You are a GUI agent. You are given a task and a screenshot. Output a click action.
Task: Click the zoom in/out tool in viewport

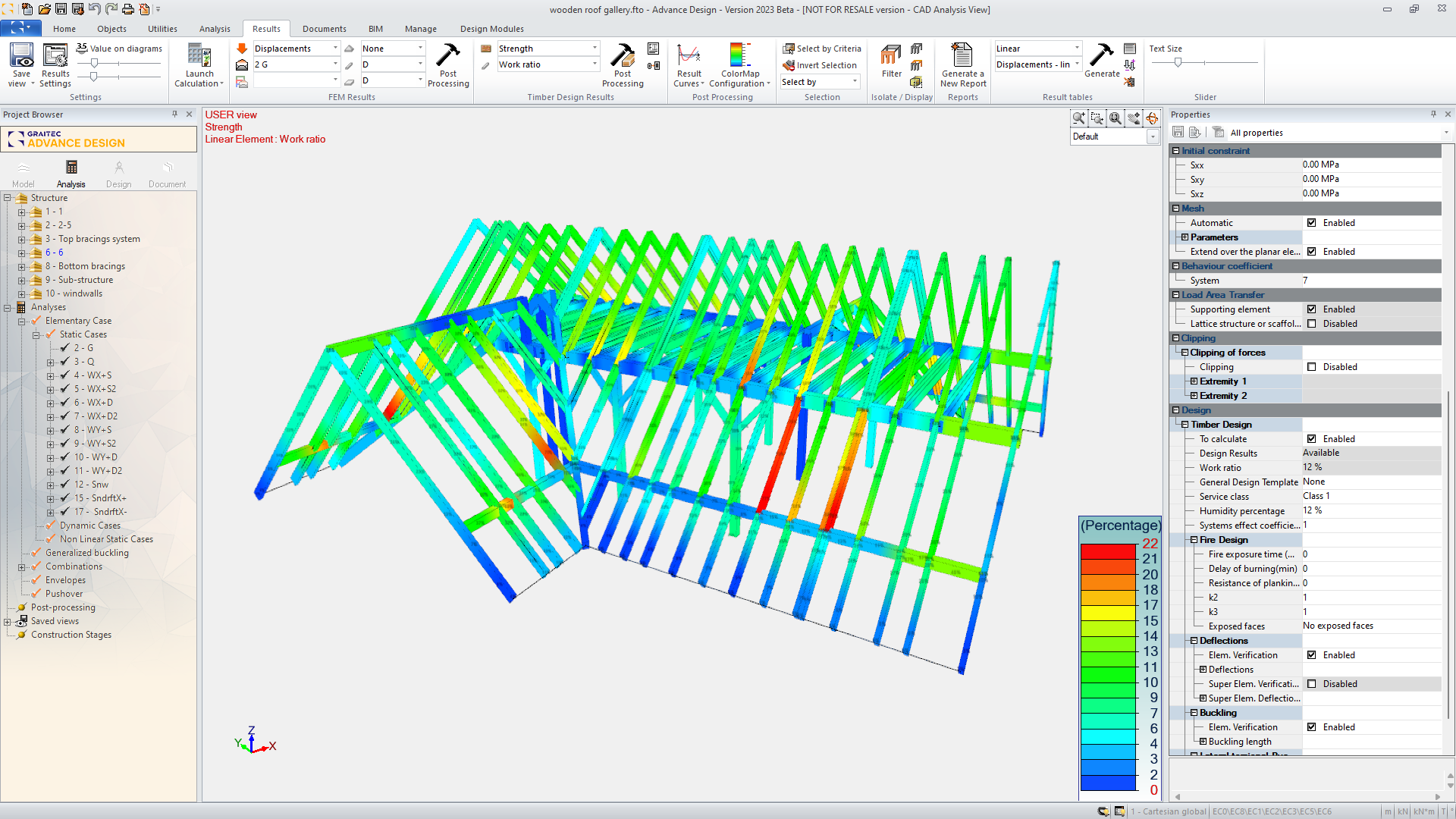pos(1078,118)
